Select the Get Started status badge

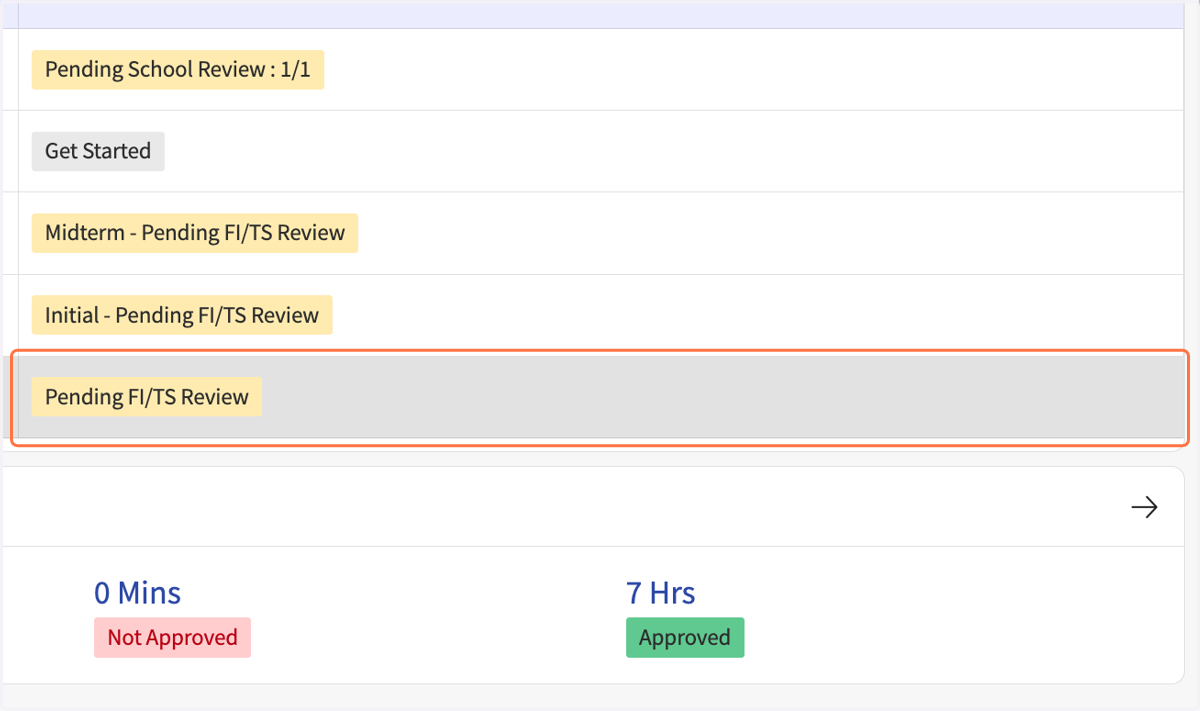tap(98, 152)
